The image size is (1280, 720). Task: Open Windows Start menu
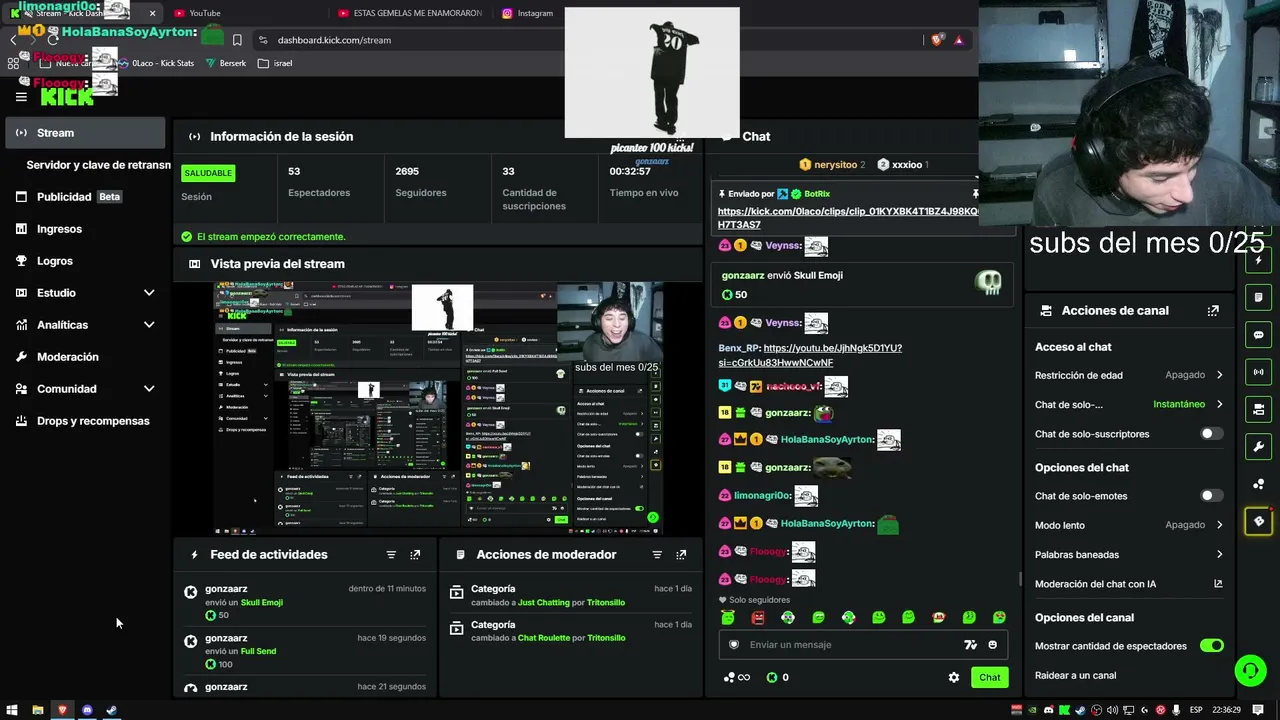coord(12,710)
